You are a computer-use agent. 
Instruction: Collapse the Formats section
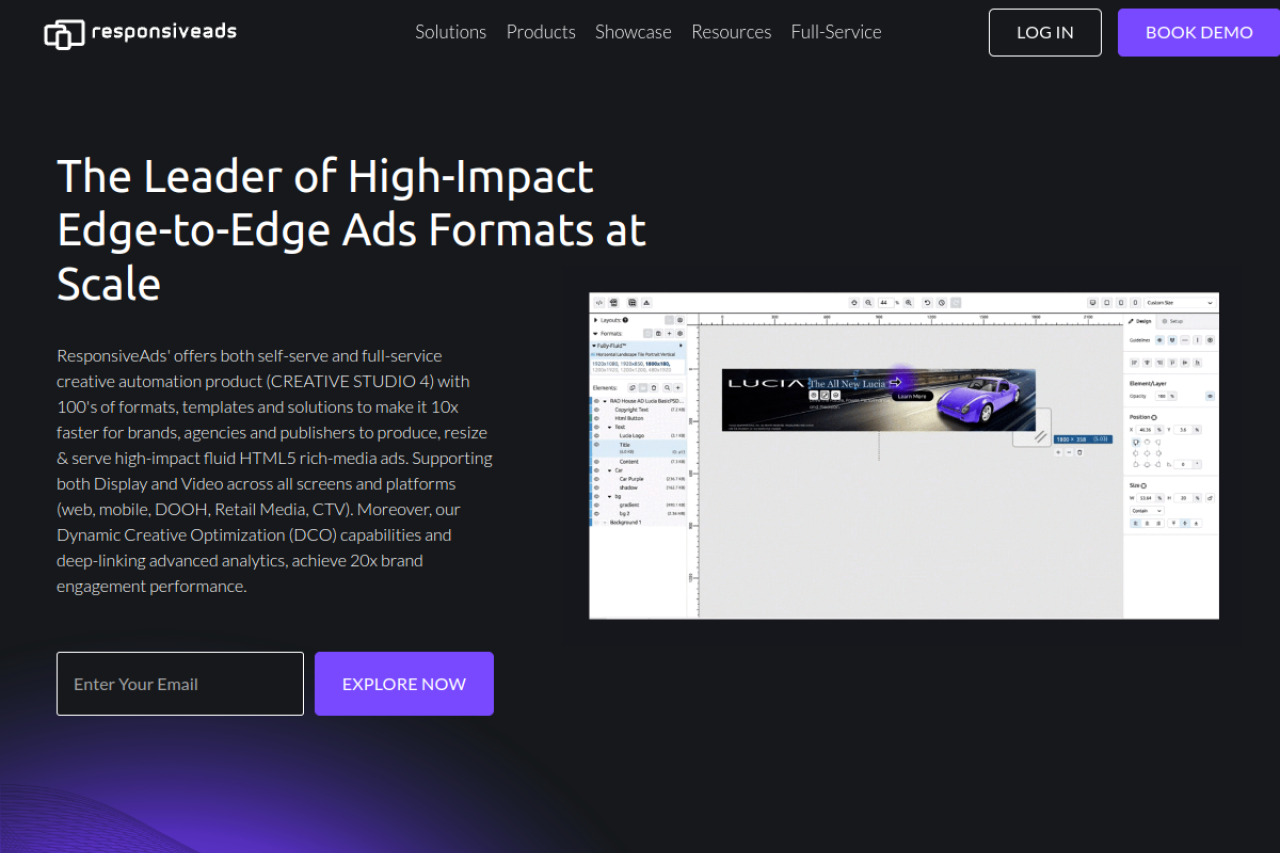point(596,333)
